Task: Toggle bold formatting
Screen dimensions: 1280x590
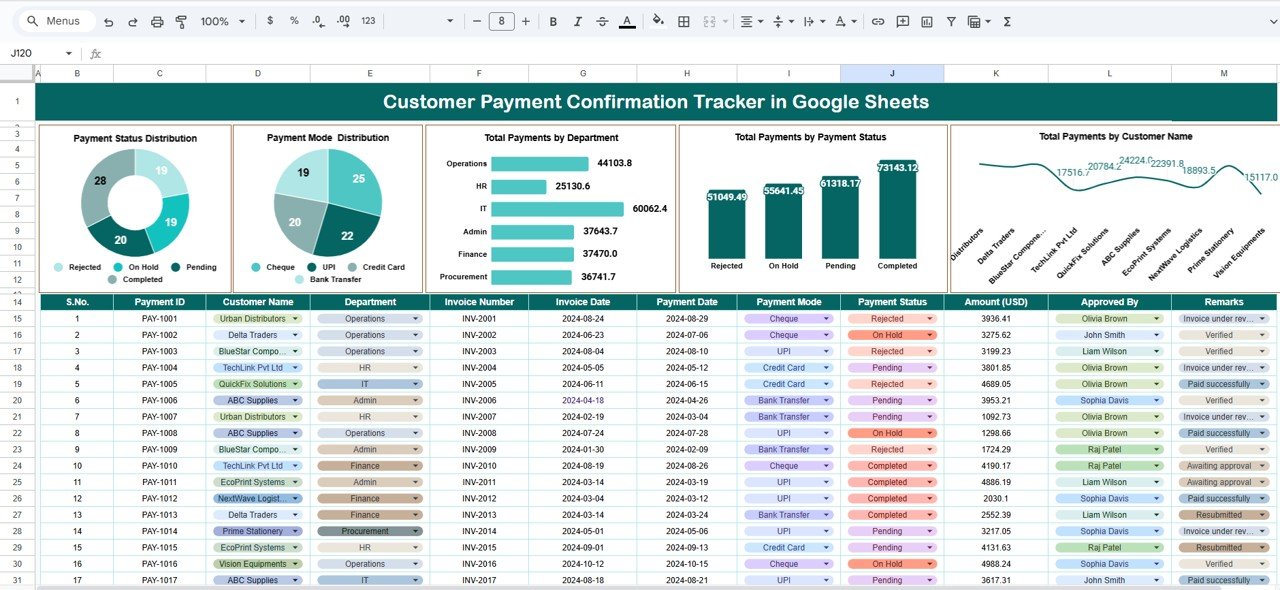Action: 552,20
